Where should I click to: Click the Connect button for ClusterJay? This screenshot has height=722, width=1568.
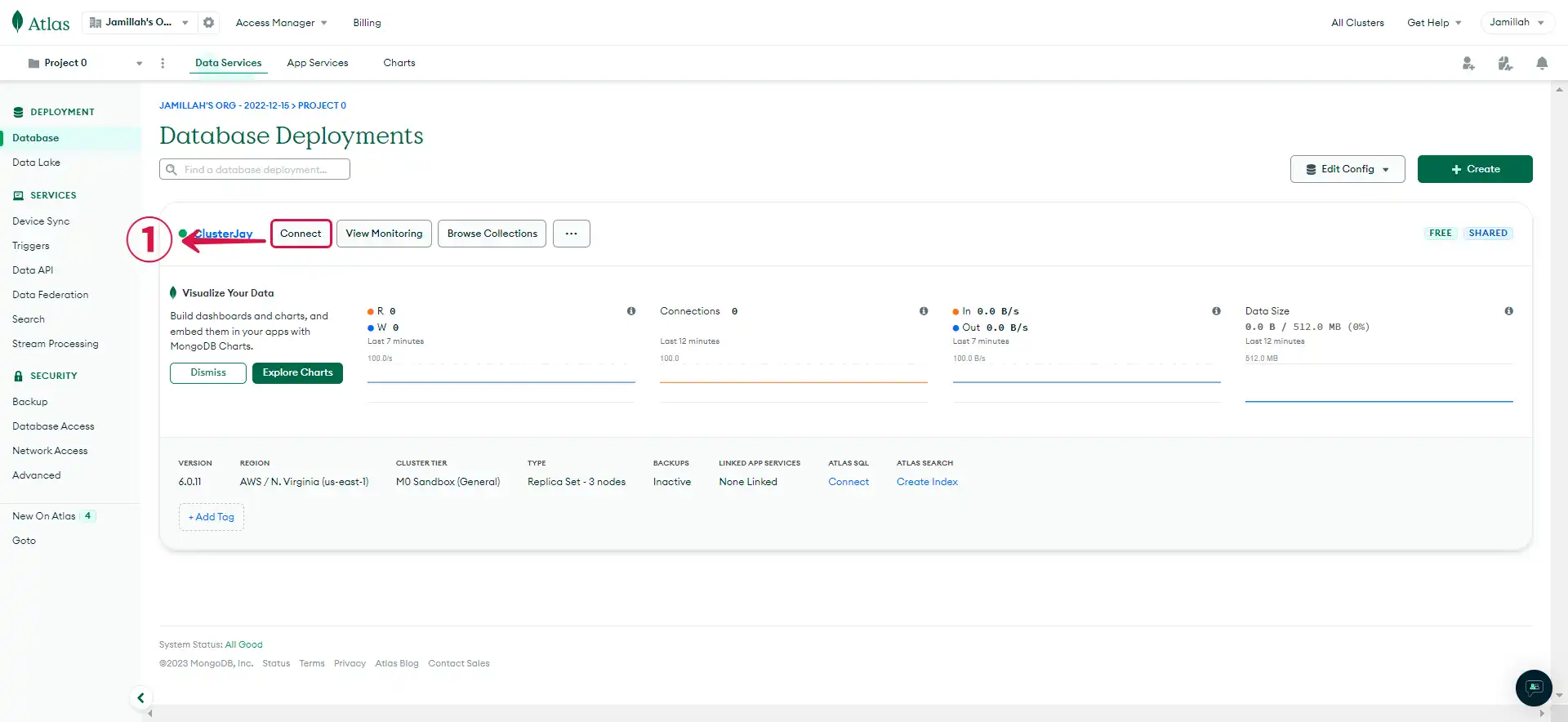click(x=301, y=234)
